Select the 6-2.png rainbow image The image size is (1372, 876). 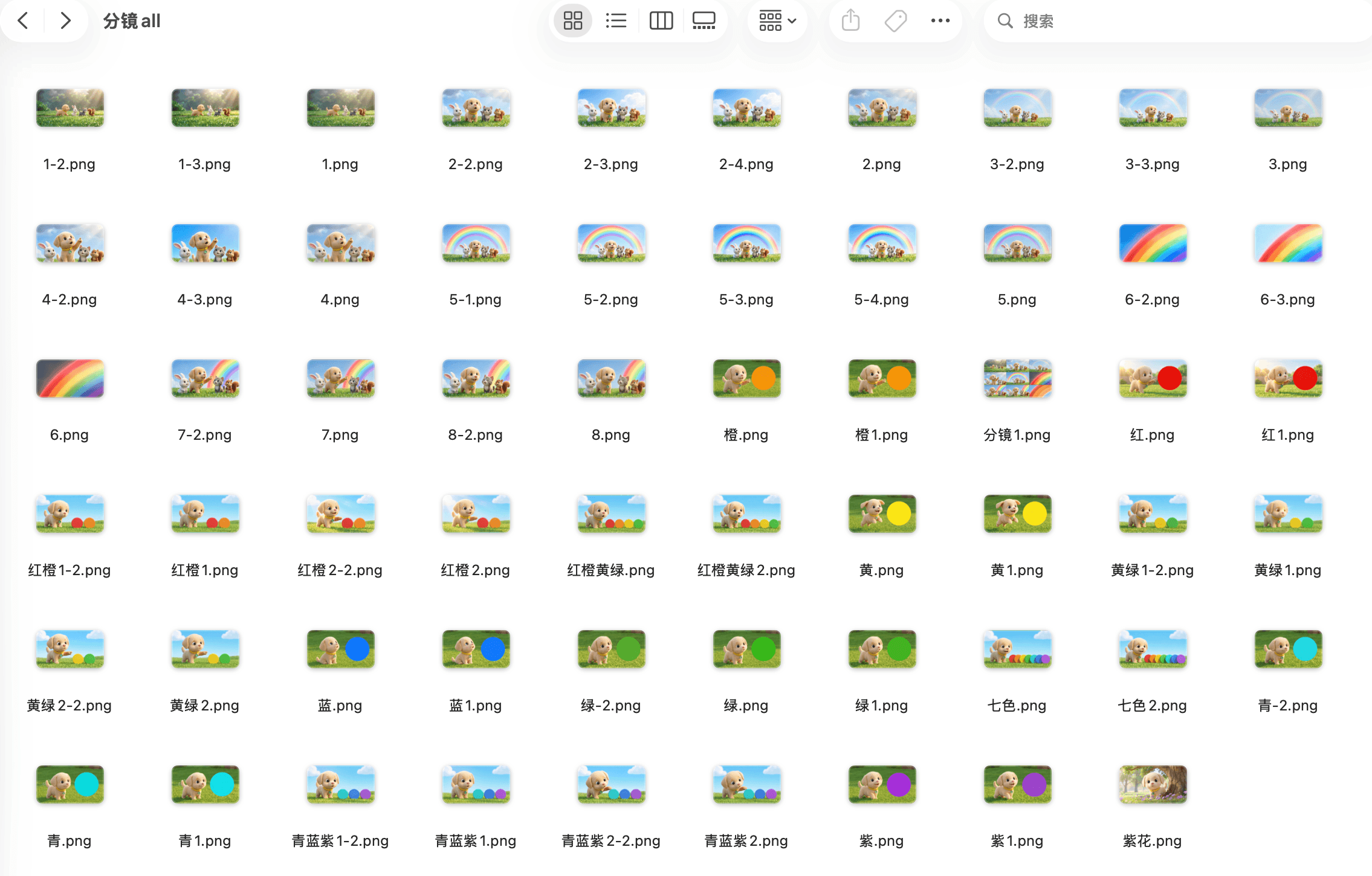(1153, 243)
